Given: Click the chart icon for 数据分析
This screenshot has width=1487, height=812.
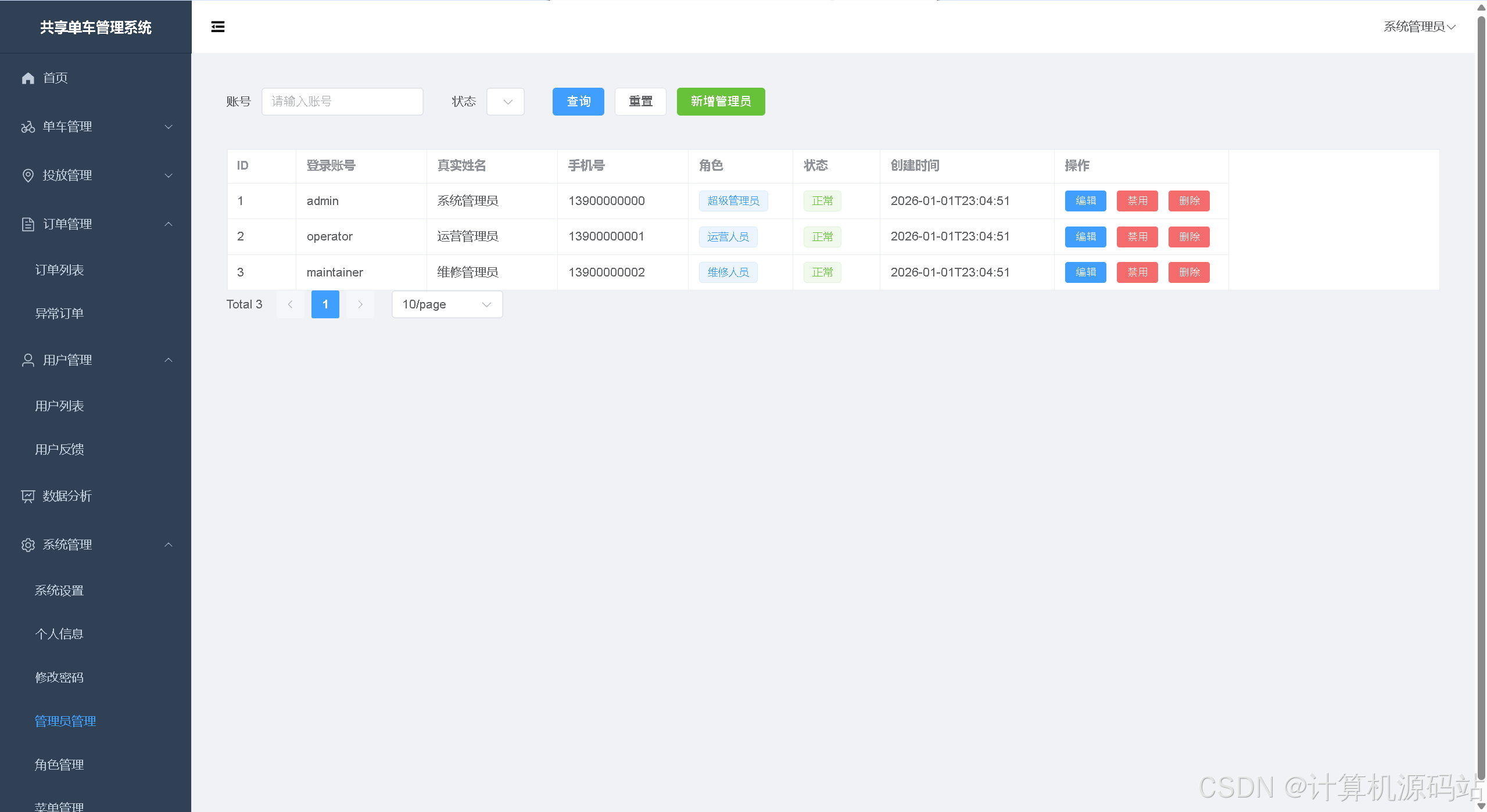Looking at the screenshot, I should click(28, 496).
